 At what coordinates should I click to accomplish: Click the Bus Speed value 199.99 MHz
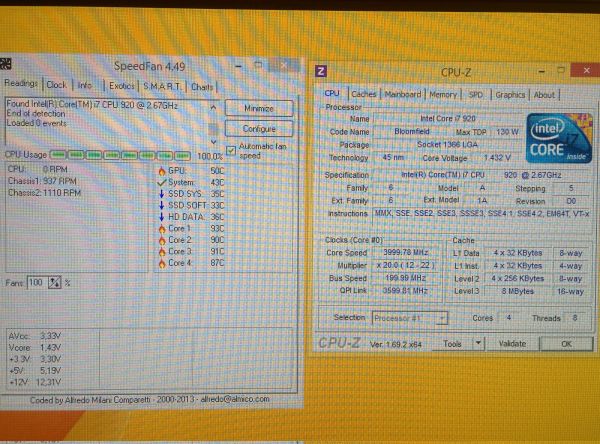[406, 278]
